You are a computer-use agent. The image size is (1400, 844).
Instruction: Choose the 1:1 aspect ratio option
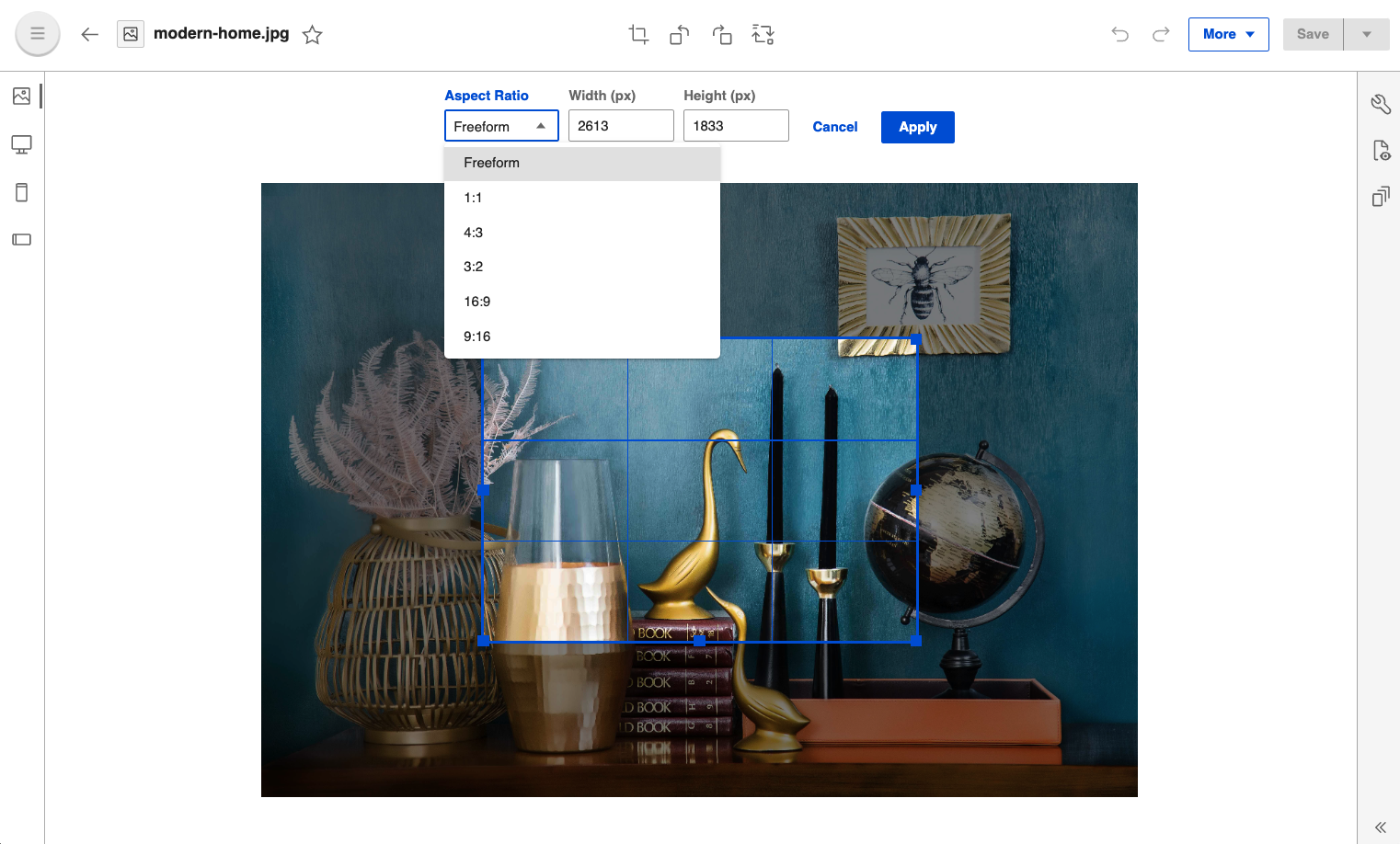coord(472,197)
